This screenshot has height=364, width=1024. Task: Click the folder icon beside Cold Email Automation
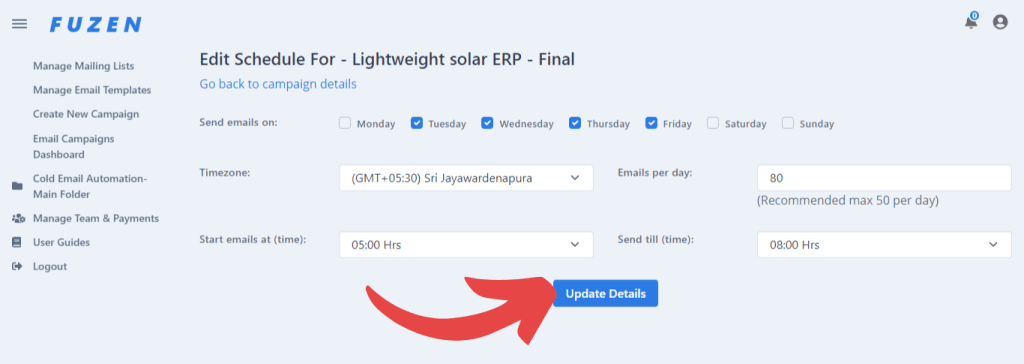click(17, 186)
